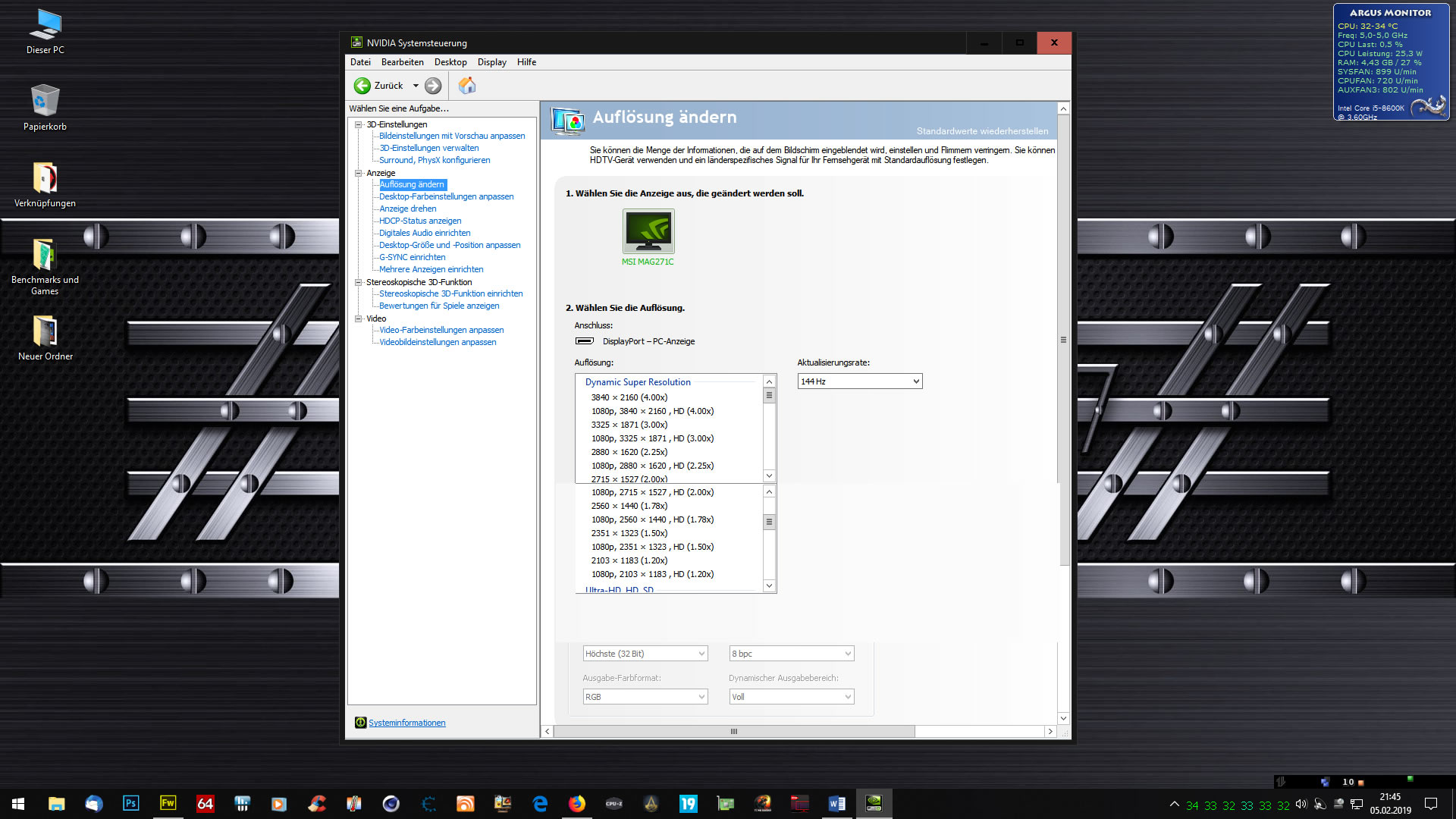Collapse the Anzeige tree node
This screenshot has height=819, width=1456.
(359, 173)
